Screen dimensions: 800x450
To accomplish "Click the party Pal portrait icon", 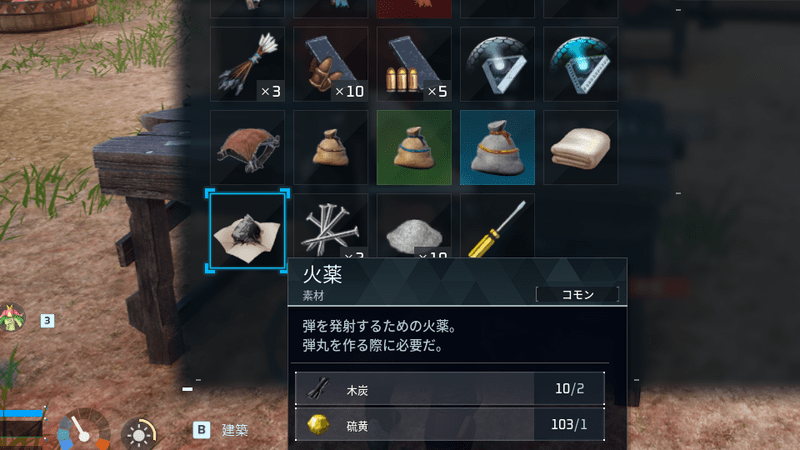I will pyautogui.click(x=12, y=317).
